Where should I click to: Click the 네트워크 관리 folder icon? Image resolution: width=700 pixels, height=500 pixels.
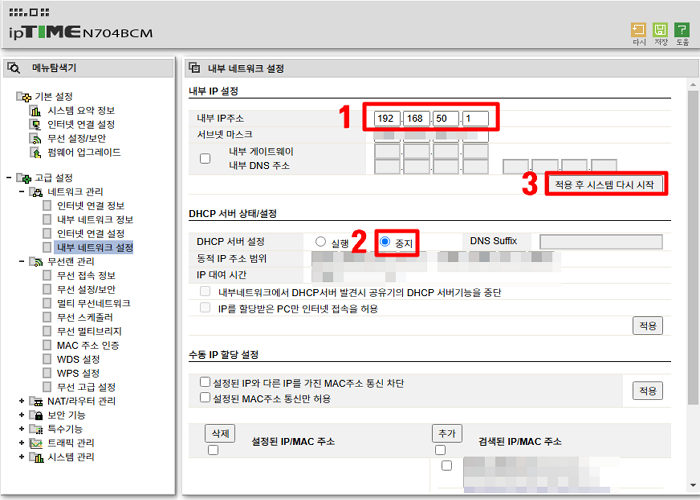tap(36, 192)
